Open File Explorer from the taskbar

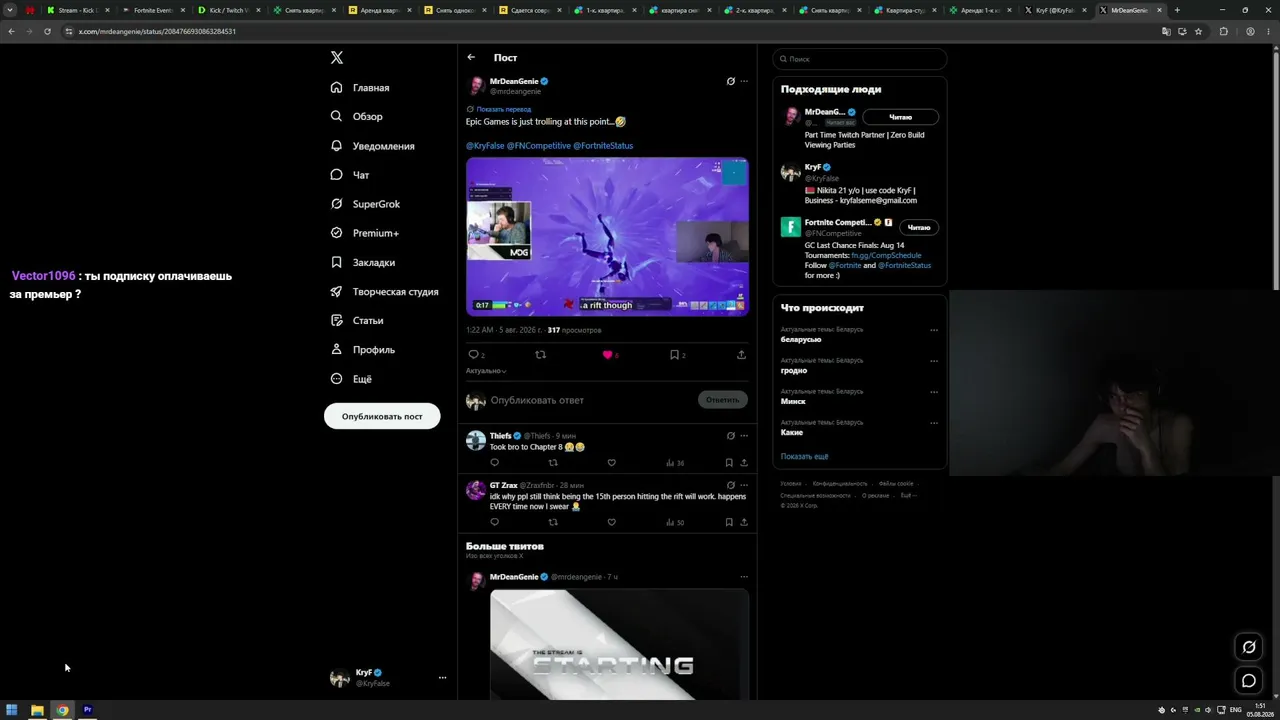37,710
